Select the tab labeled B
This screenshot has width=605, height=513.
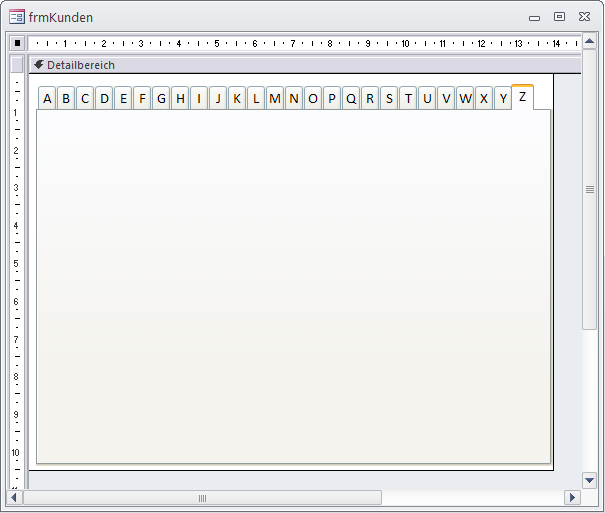pos(66,98)
